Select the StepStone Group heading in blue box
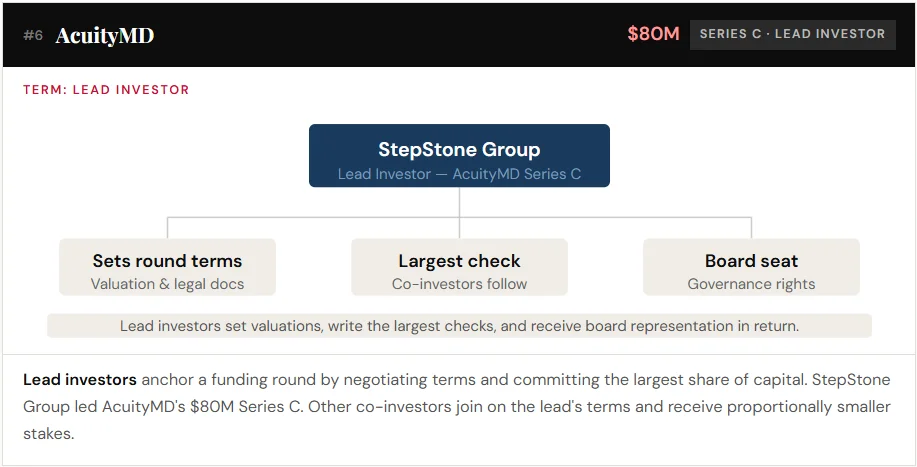917x467 pixels. point(459,150)
